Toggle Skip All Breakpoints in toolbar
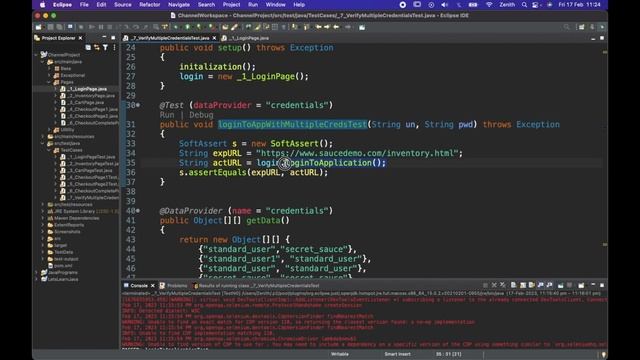The width and height of the screenshot is (640, 360). pos(81,27)
